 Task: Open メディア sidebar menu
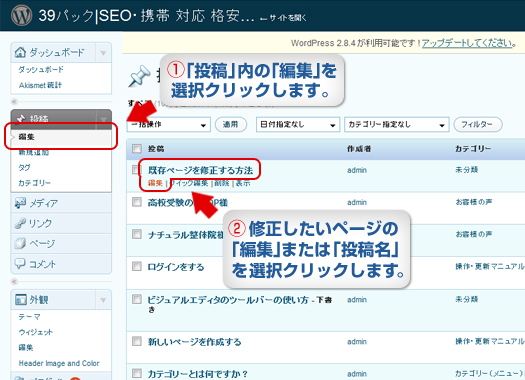pyautogui.click(x=44, y=203)
